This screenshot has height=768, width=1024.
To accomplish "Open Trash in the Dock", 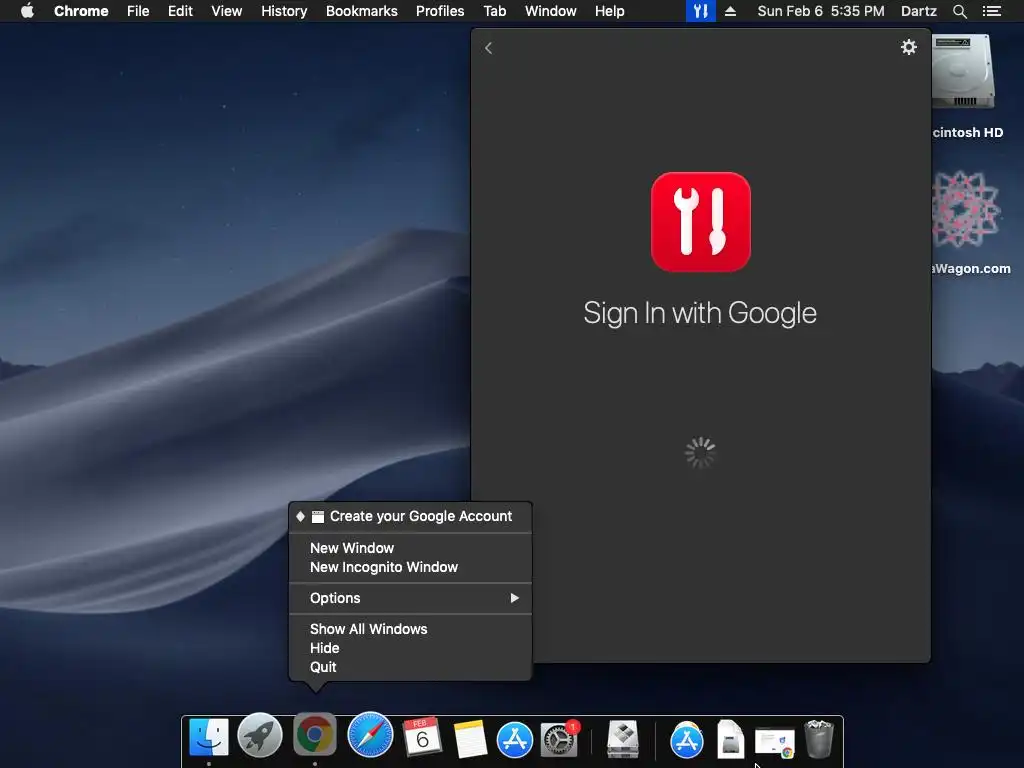I will (x=819, y=739).
